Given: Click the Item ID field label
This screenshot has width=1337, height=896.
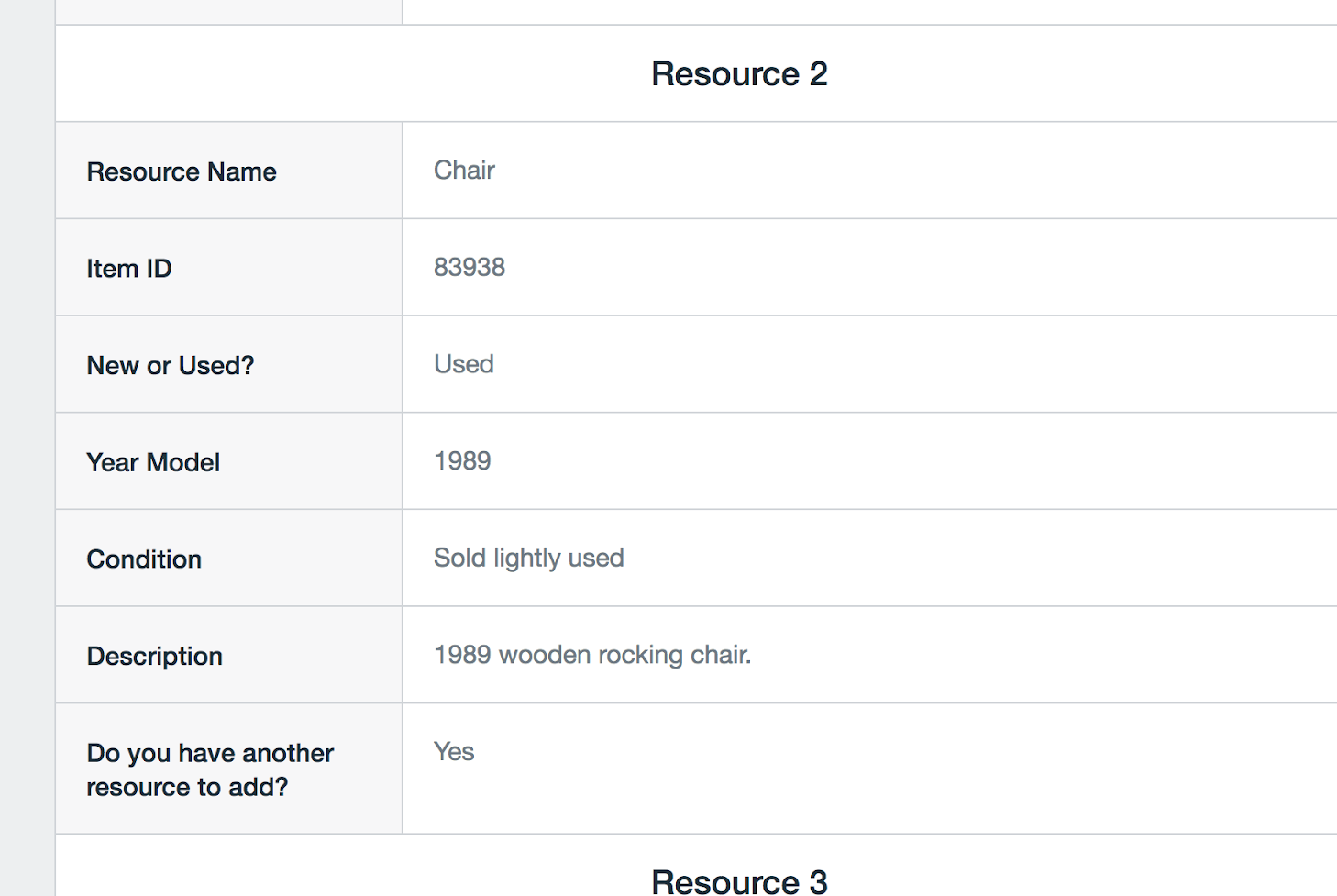Looking at the screenshot, I should coord(129,269).
